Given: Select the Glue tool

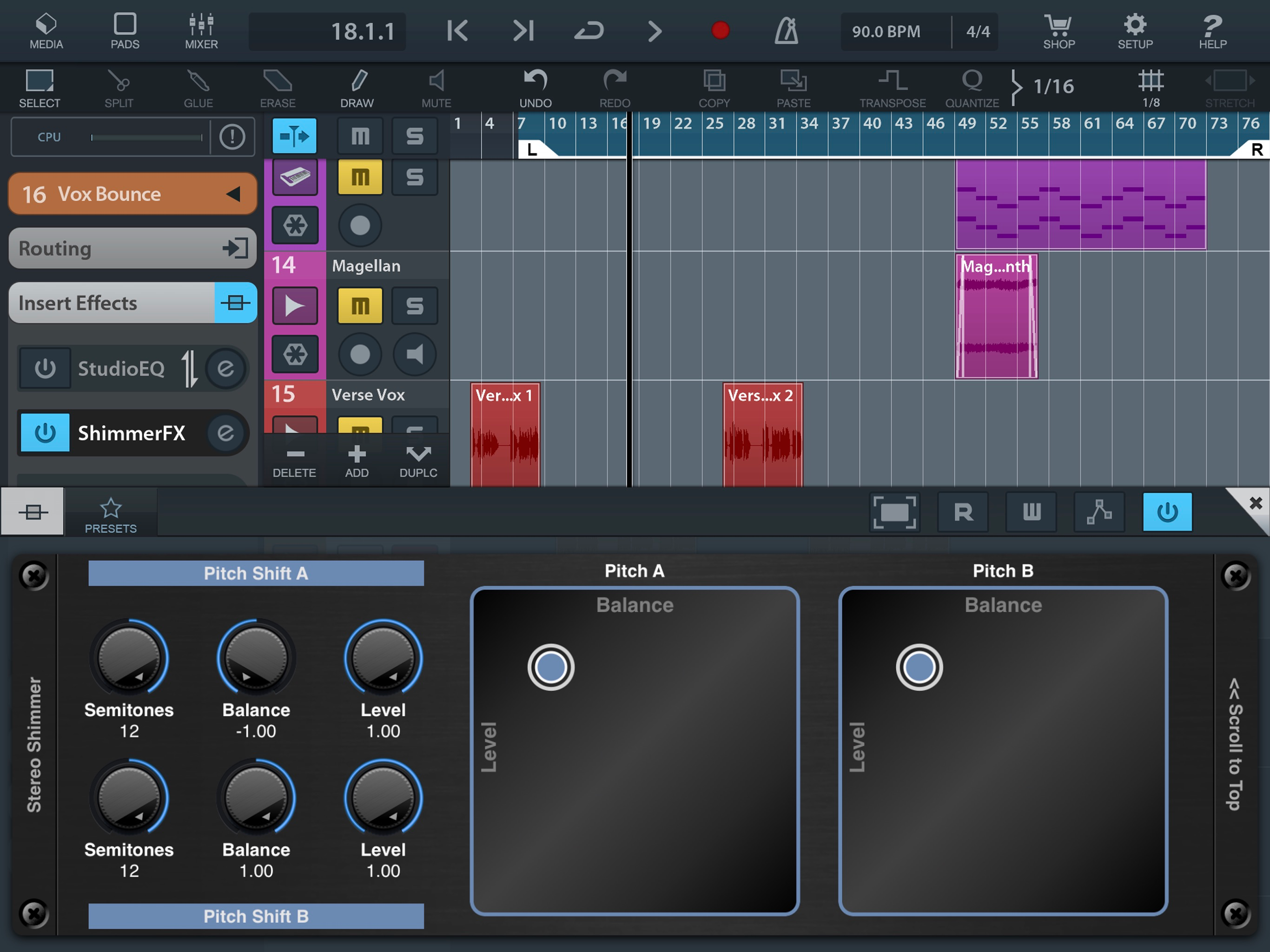Looking at the screenshot, I should [198, 88].
